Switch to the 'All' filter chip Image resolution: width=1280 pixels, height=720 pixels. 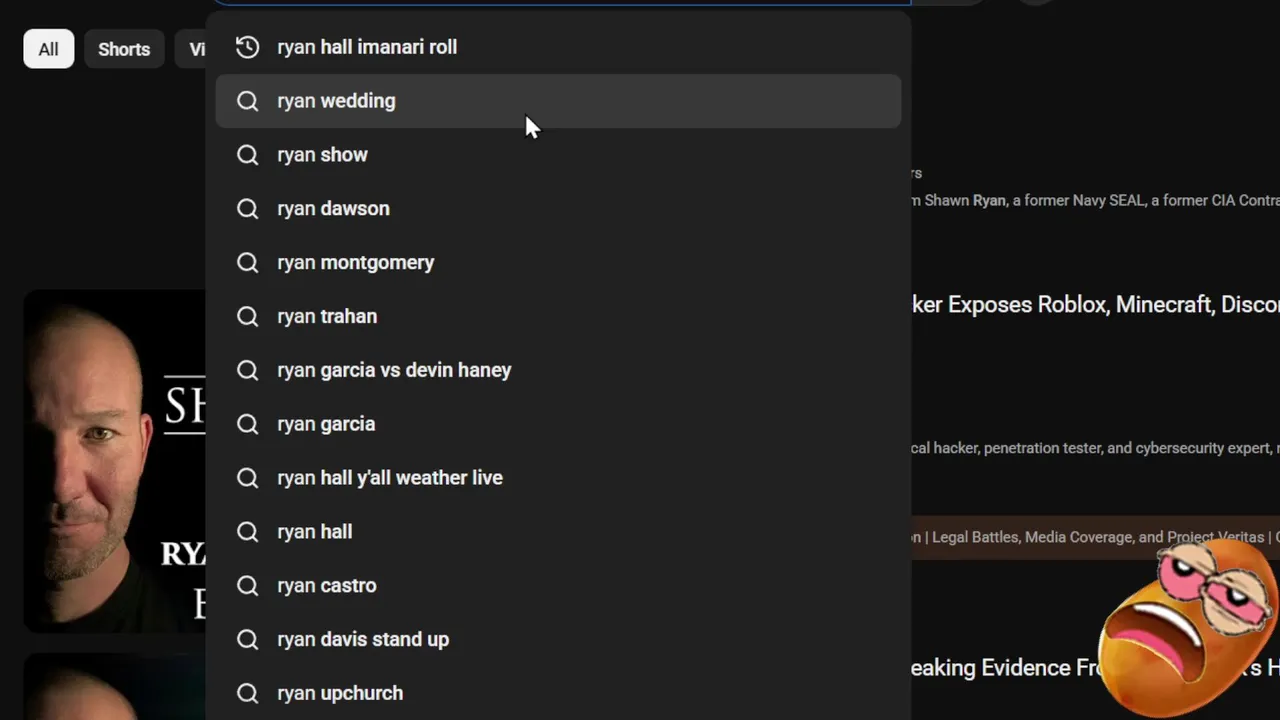[x=49, y=49]
